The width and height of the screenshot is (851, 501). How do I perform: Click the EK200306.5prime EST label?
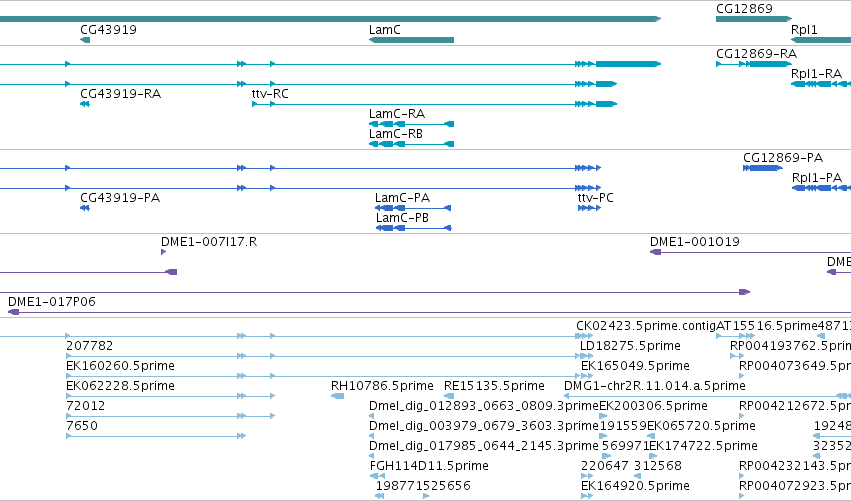(653, 407)
